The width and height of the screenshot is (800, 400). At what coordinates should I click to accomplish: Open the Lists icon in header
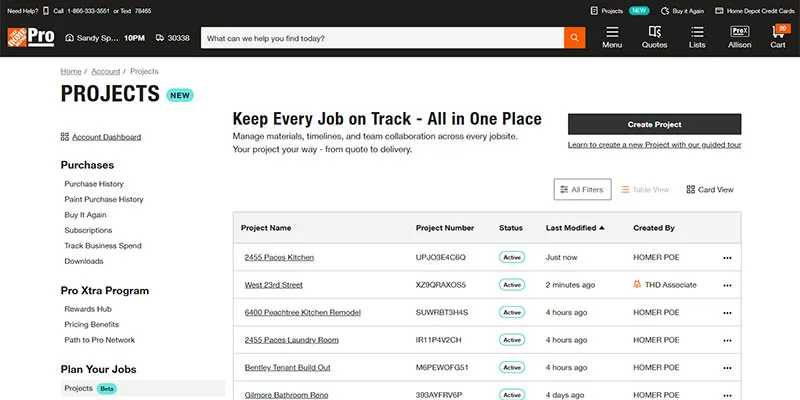(x=697, y=37)
